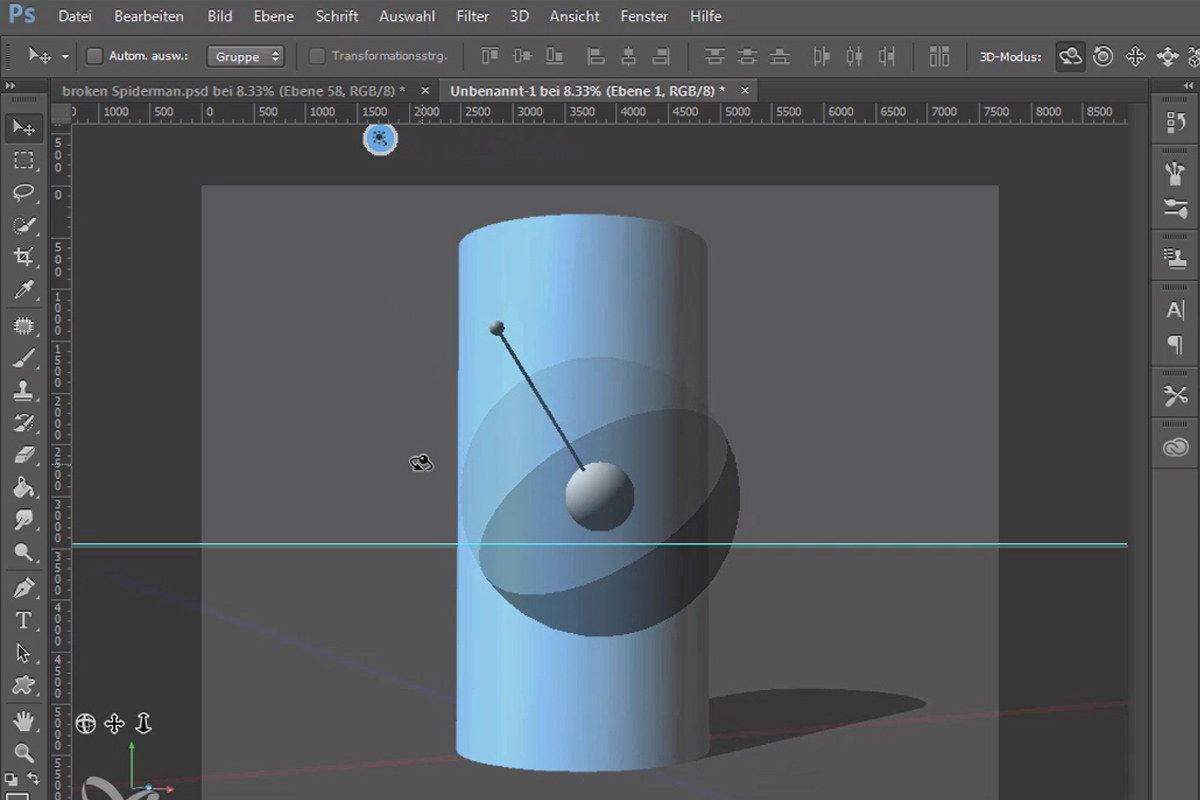
Task: Select the Hand tool
Action: pyautogui.click(x=24, y=720)
